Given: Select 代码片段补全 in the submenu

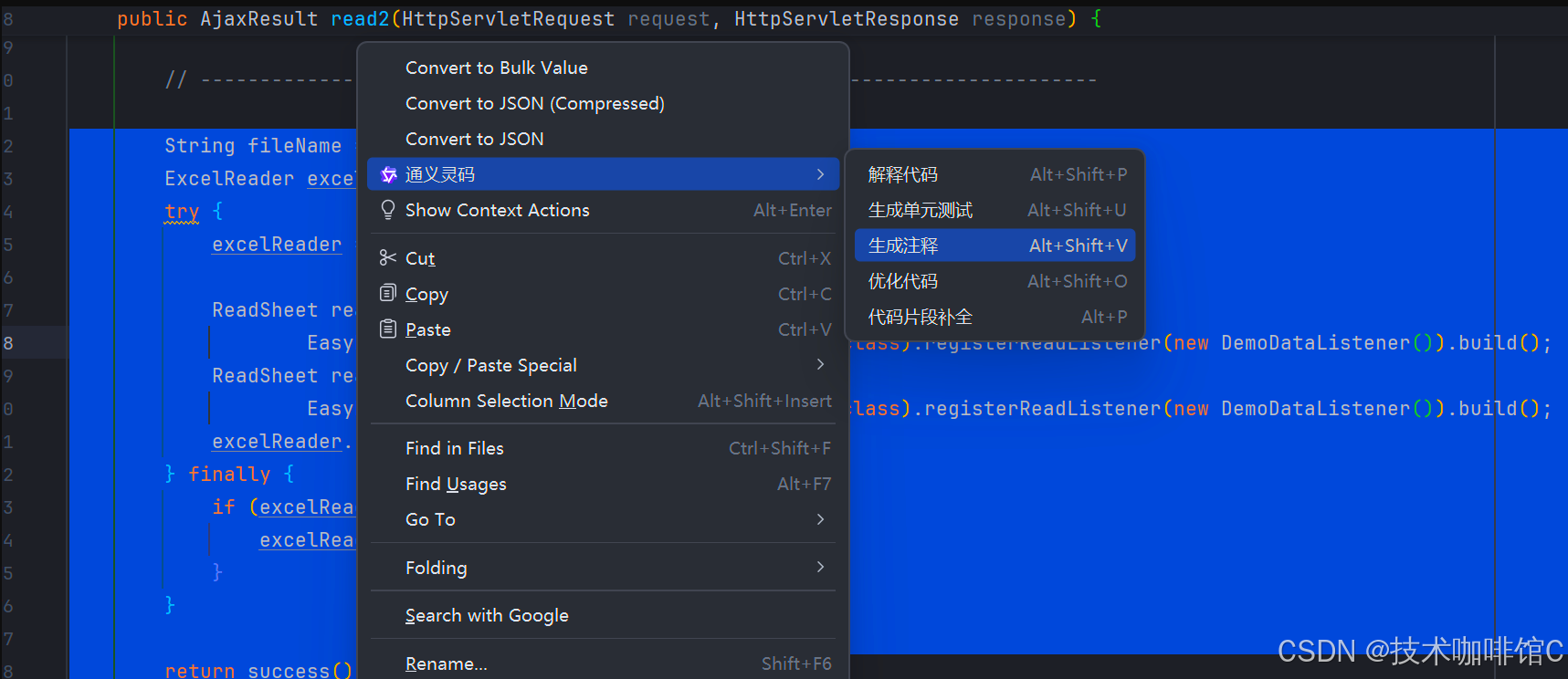Looking at the screenshot, I should tap(995, 317).
